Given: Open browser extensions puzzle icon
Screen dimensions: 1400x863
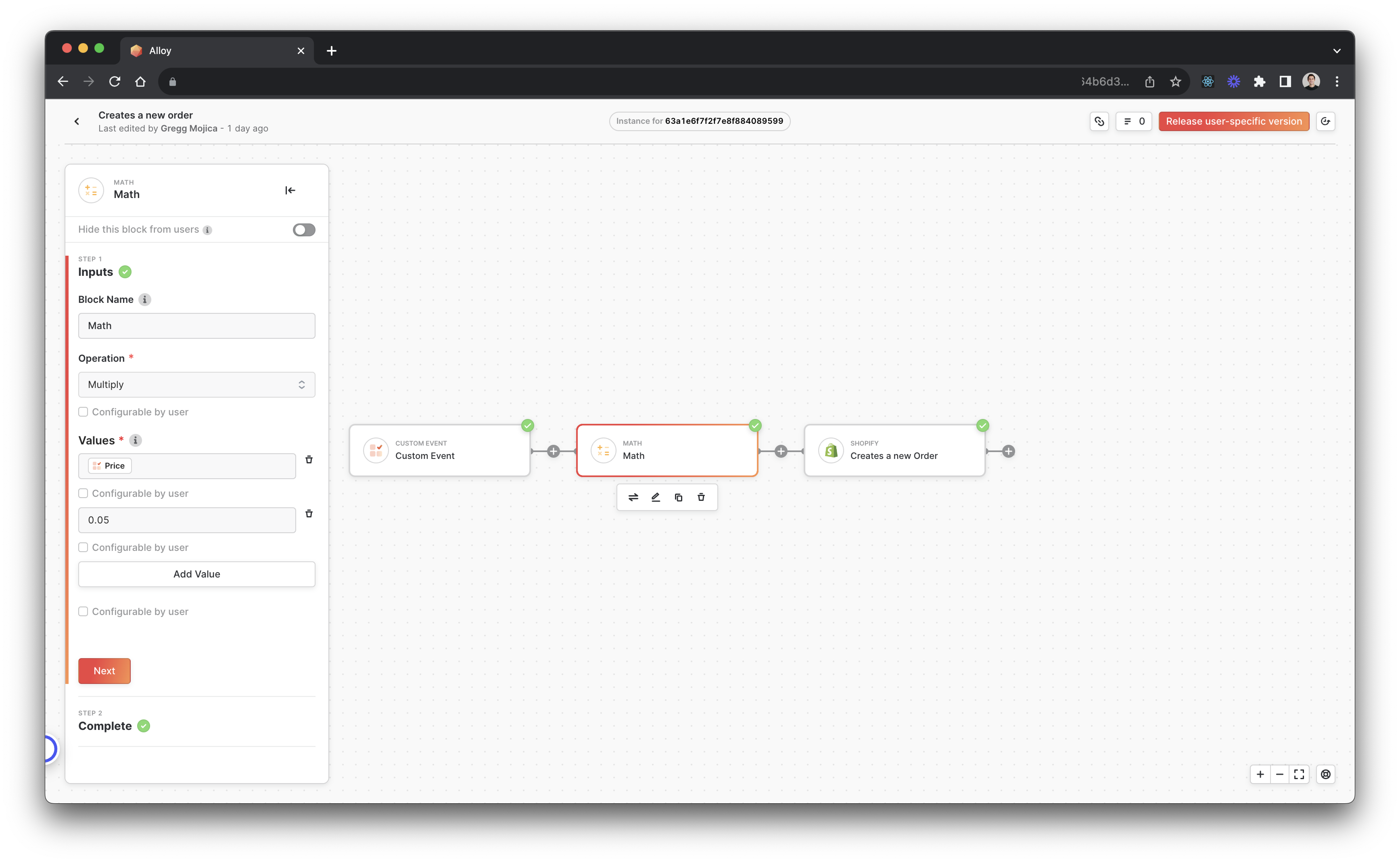Looking at the screenshot, I should [1260, 82].
